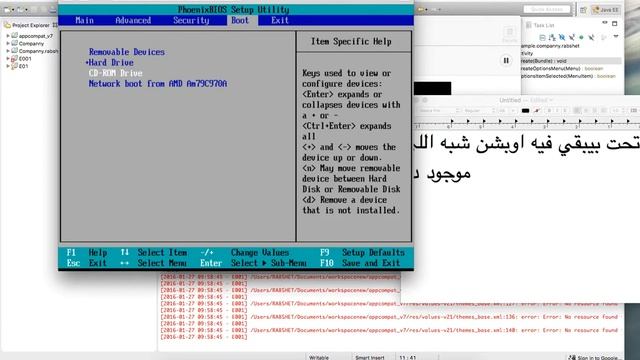Expand the E001 project node

click(x=8, y=58)
